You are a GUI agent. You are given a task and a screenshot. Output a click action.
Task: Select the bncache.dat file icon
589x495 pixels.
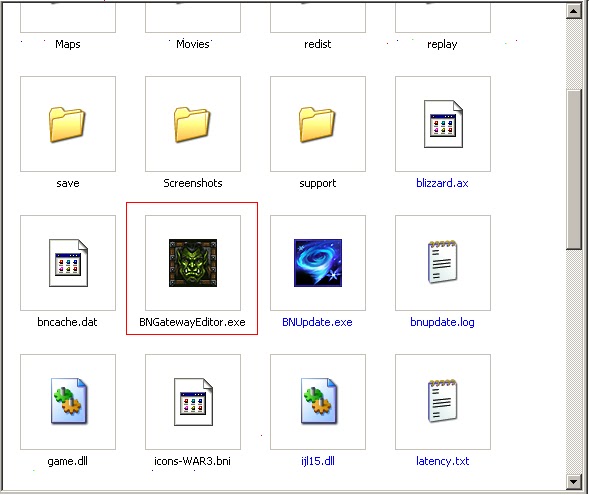click(68, 263)
